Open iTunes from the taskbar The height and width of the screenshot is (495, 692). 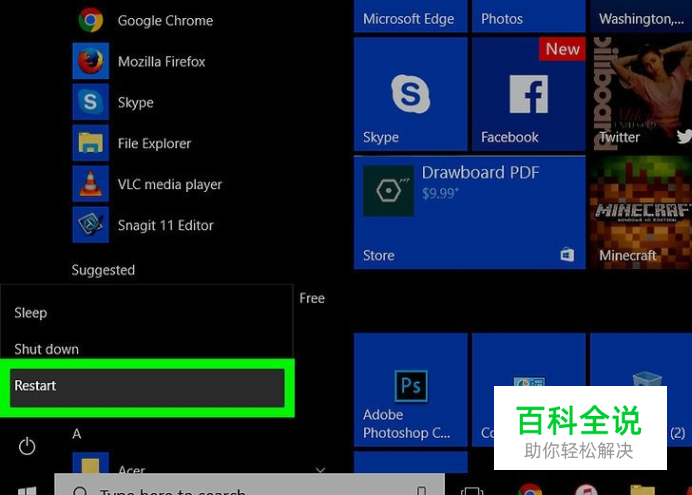pyautogui.click(x=586, y=489)
